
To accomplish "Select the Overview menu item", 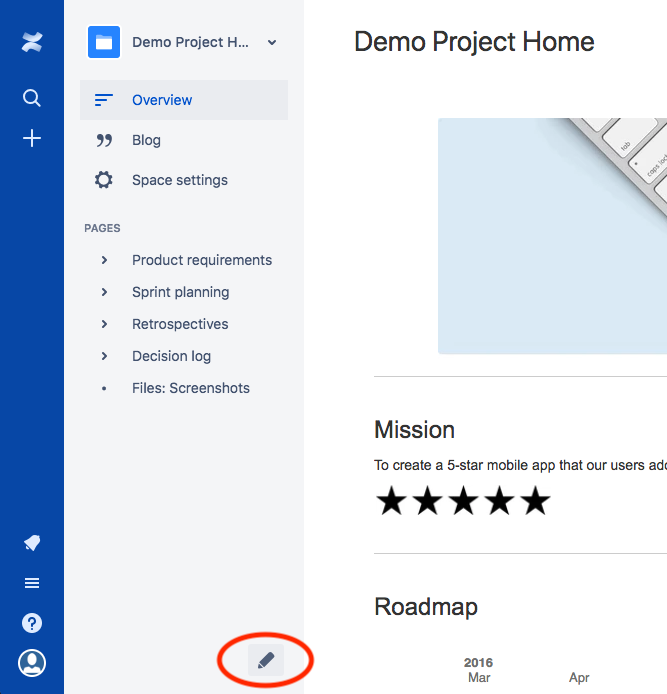I will [x=184, y=100].
